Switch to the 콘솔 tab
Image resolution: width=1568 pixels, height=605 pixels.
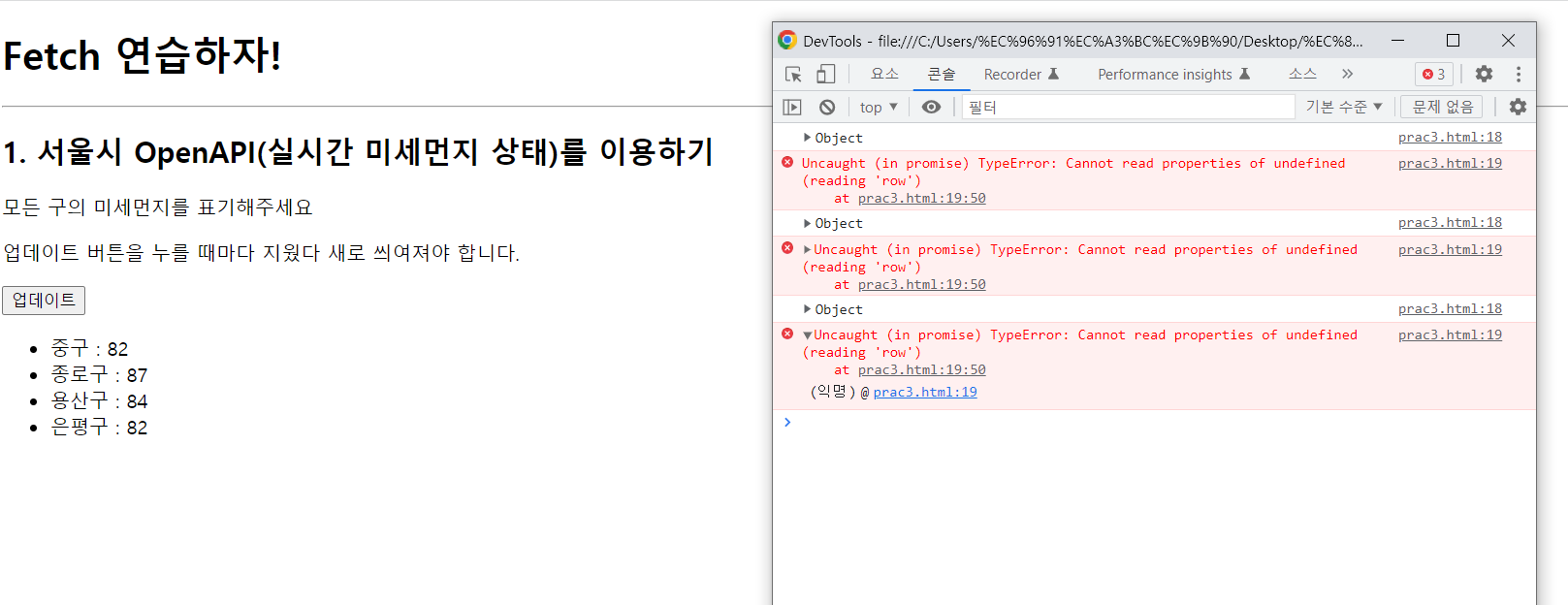point(942,75)
